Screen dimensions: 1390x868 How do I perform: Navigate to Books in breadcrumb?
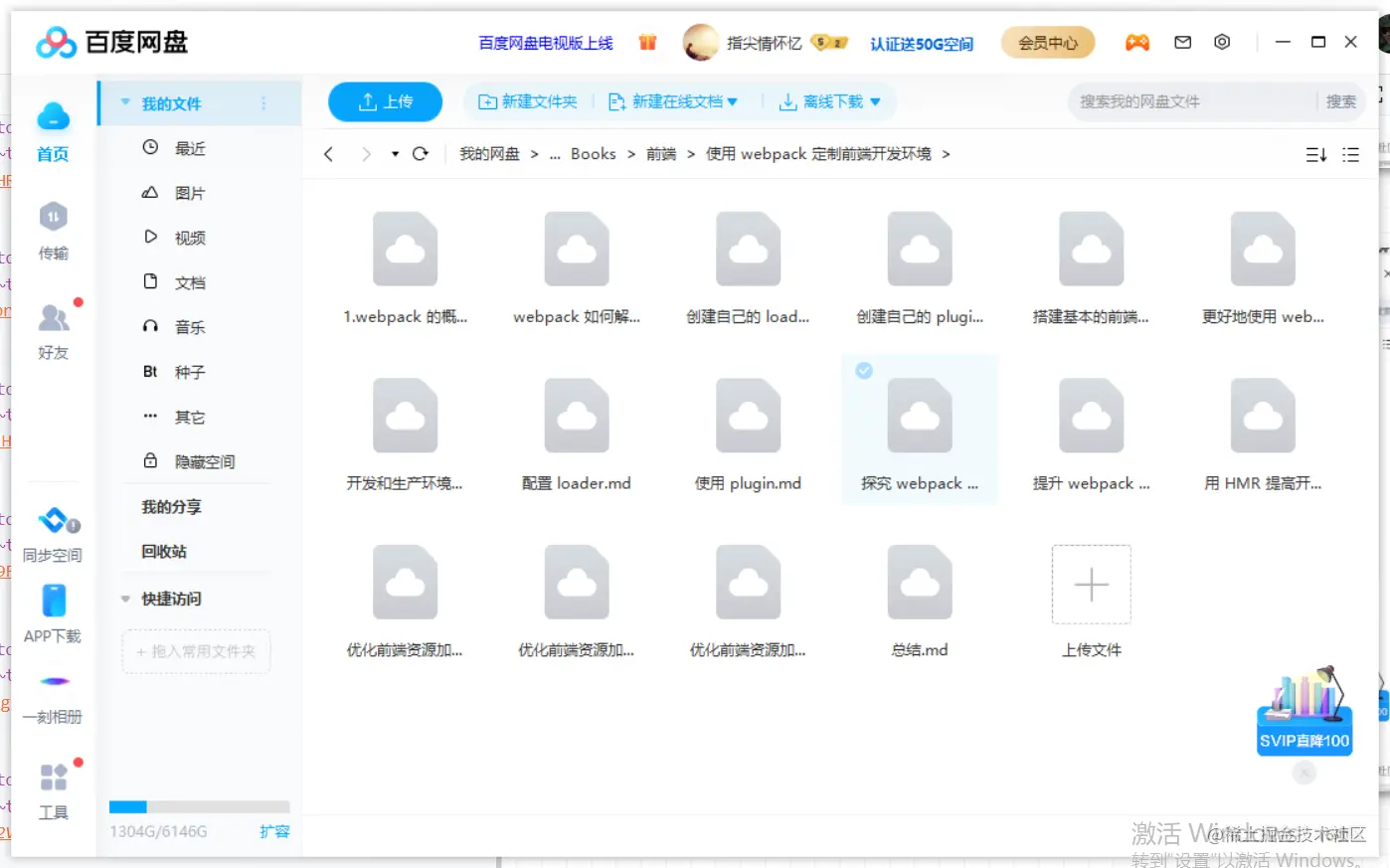(594, 154)
